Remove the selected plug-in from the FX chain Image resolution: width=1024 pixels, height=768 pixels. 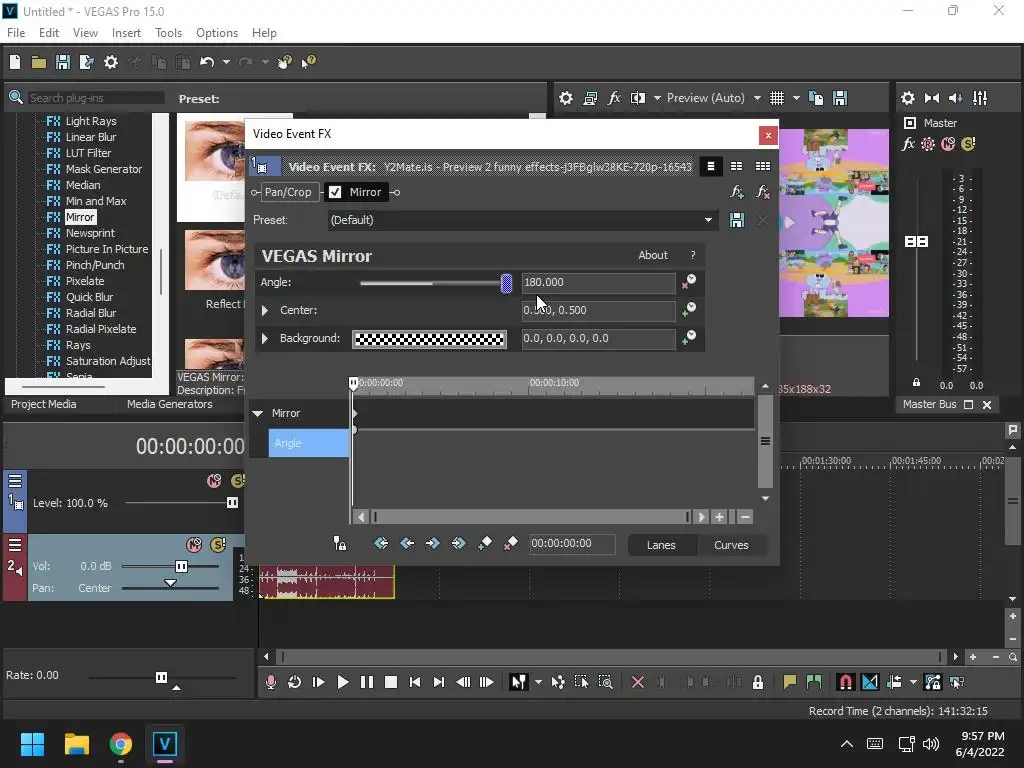click(762, 192)
